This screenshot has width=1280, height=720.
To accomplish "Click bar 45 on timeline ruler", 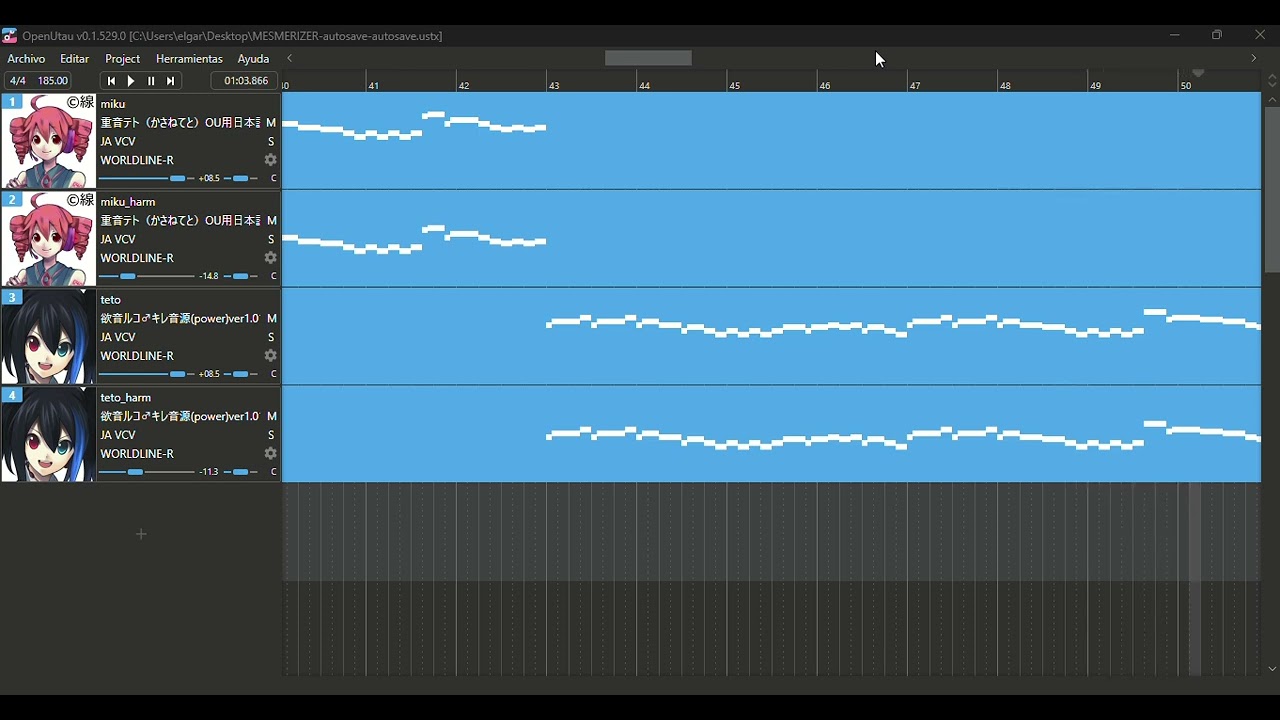I will tap(734, 86).
